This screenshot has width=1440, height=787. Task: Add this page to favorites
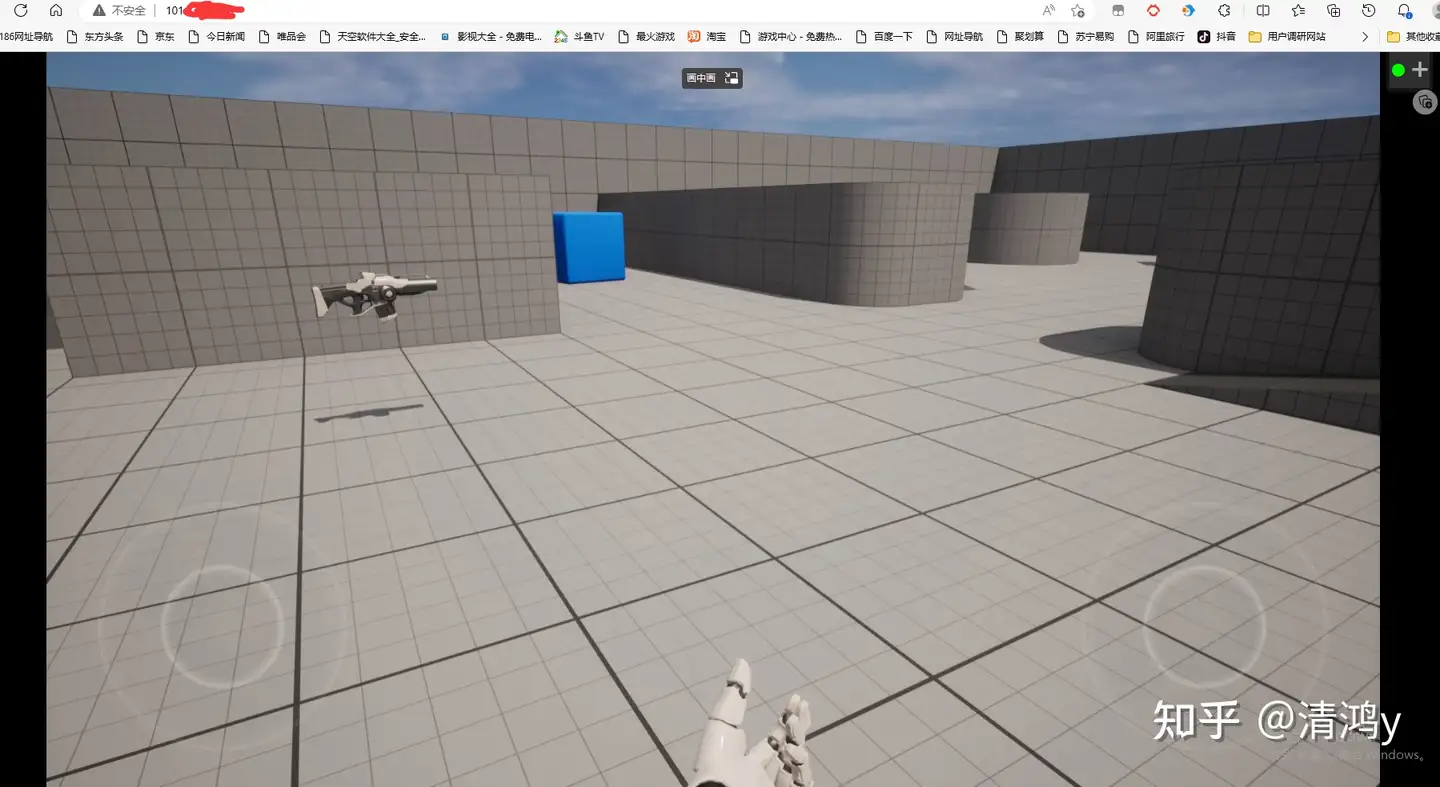(x=1077, y=10)
